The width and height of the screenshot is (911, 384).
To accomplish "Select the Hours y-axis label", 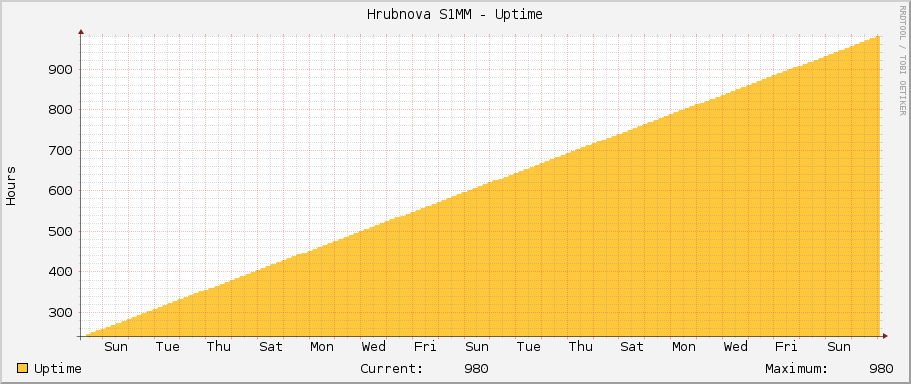I will click(11, 186).
